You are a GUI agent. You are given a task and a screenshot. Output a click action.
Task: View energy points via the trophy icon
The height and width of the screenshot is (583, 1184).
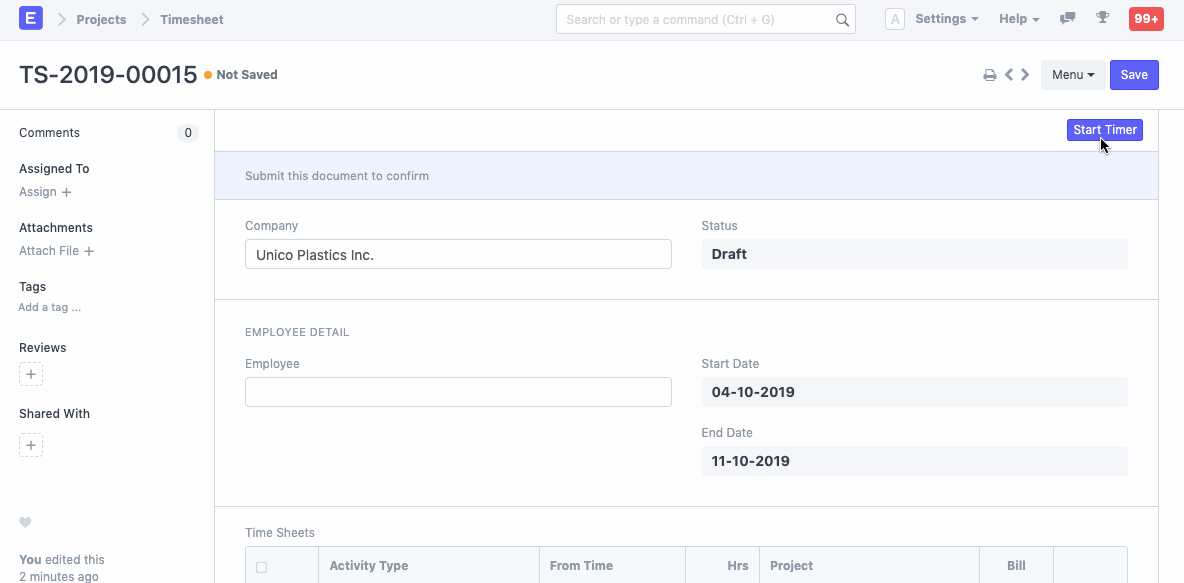(1102, 18)
